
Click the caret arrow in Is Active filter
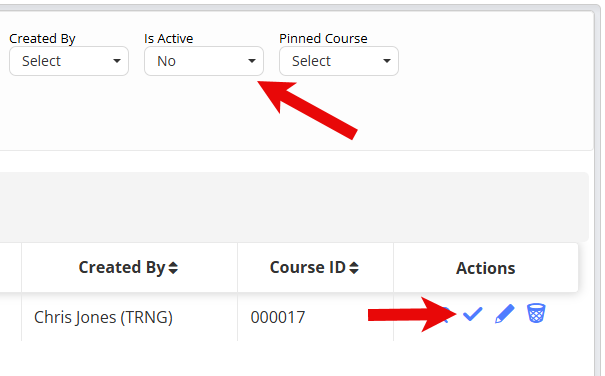pos(252,61)
